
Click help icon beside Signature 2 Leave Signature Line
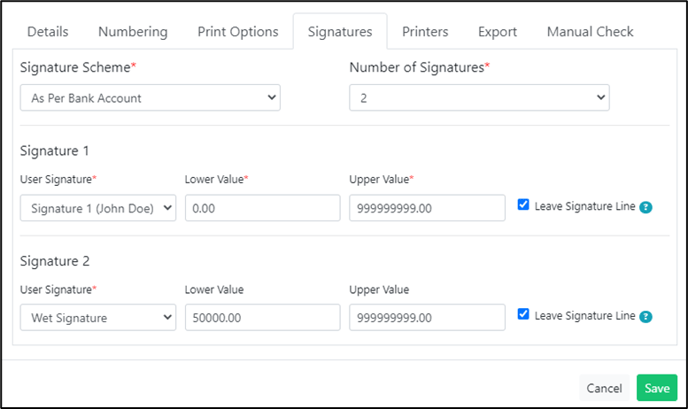tap(645, 316)
